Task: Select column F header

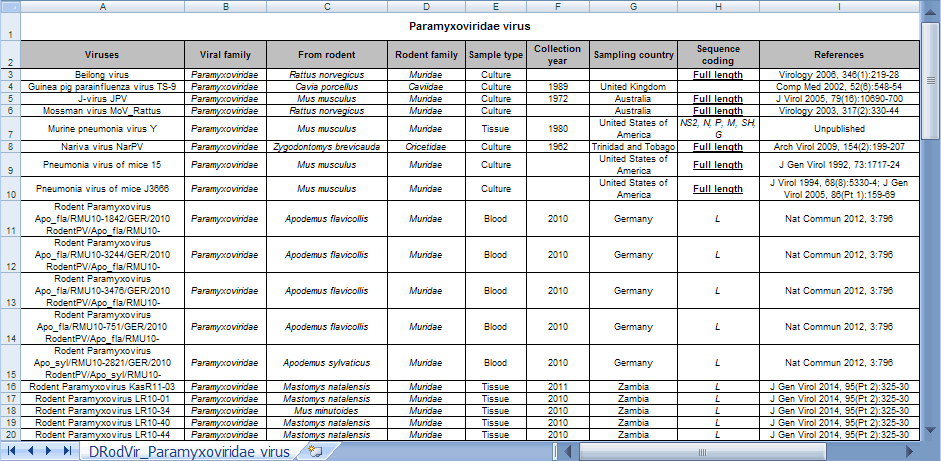Action: click(558, 6)
